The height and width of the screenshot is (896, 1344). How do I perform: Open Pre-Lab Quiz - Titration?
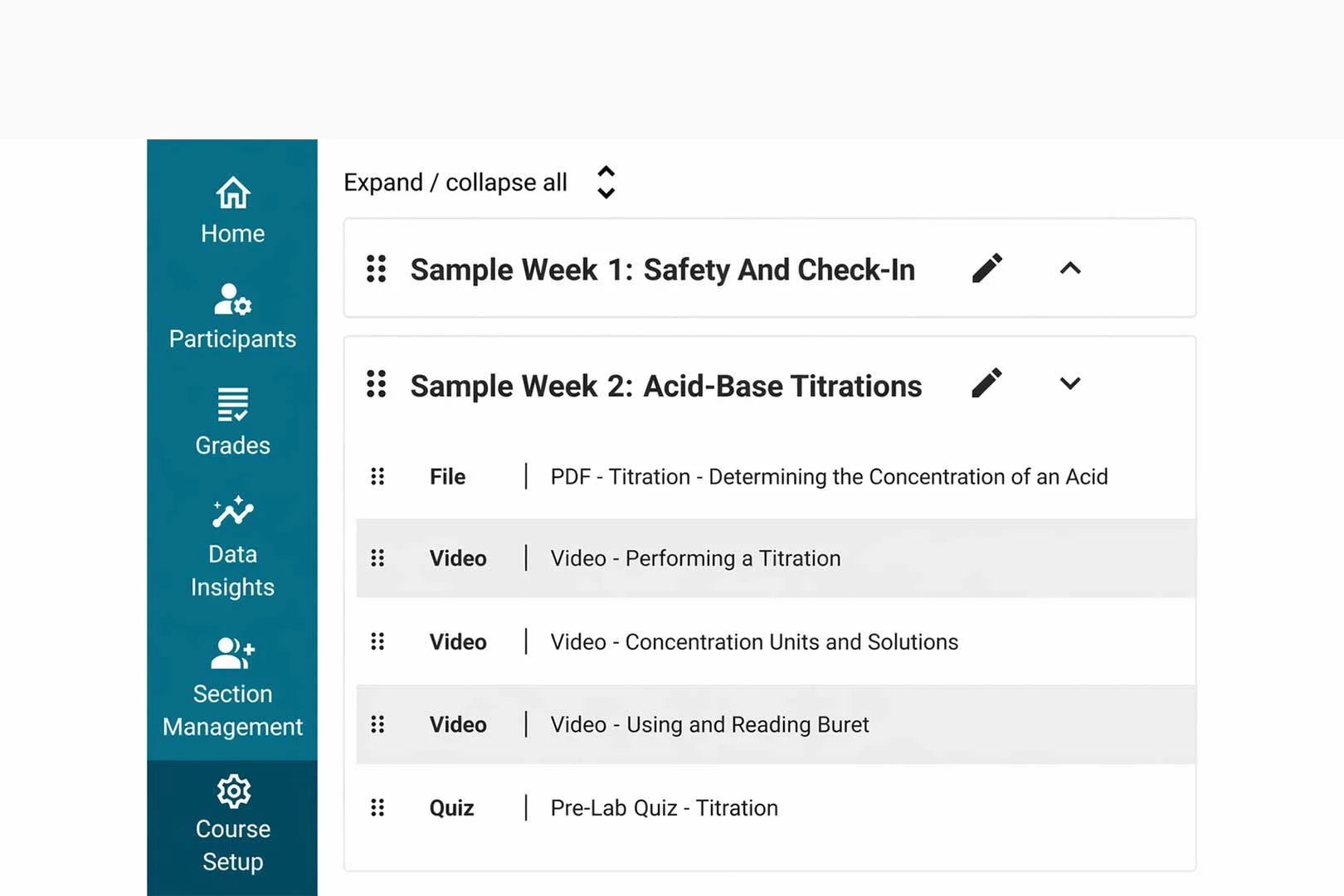(665, 808)
